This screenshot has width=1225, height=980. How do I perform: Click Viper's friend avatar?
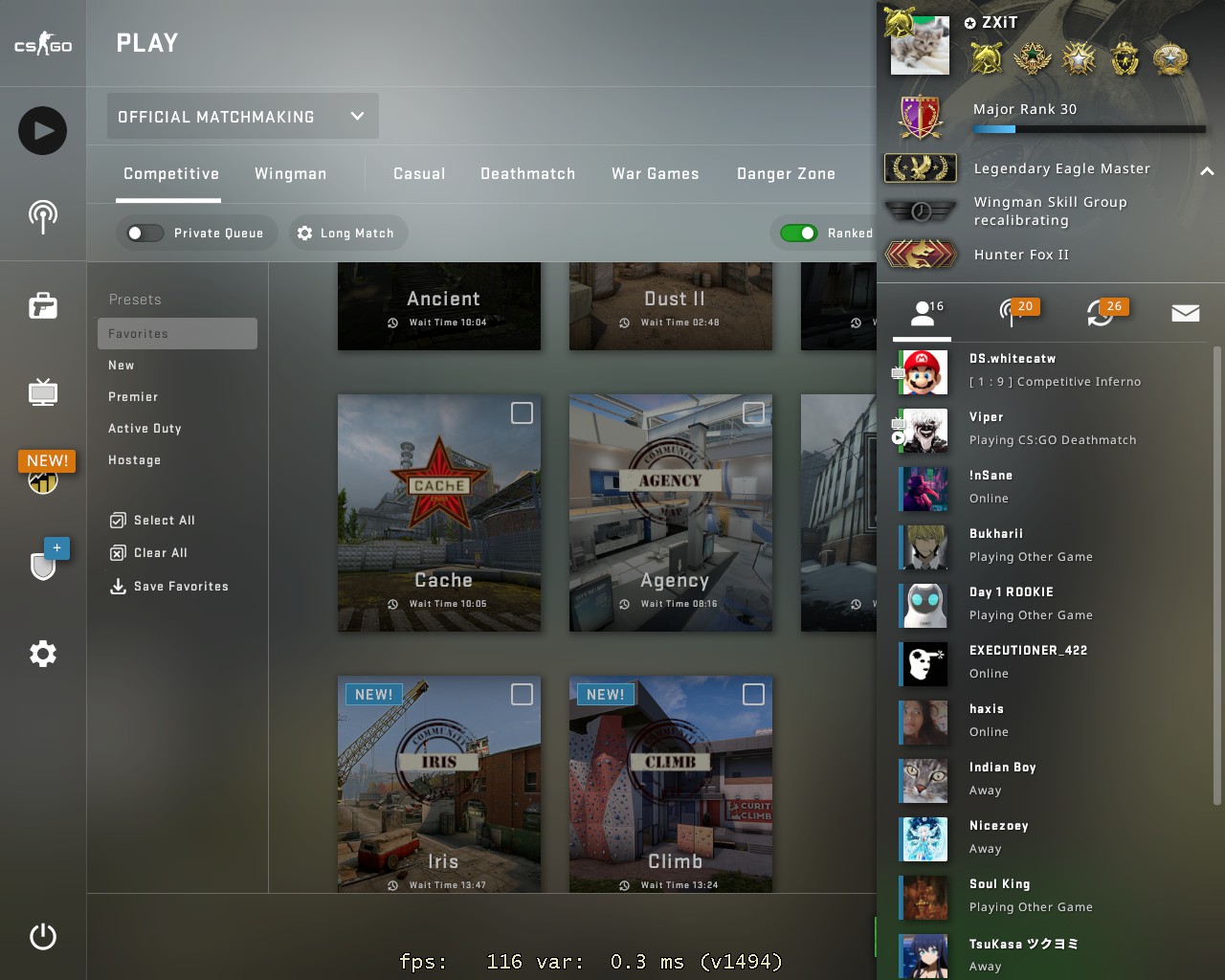pyautogui.click(x=924, y=431)
